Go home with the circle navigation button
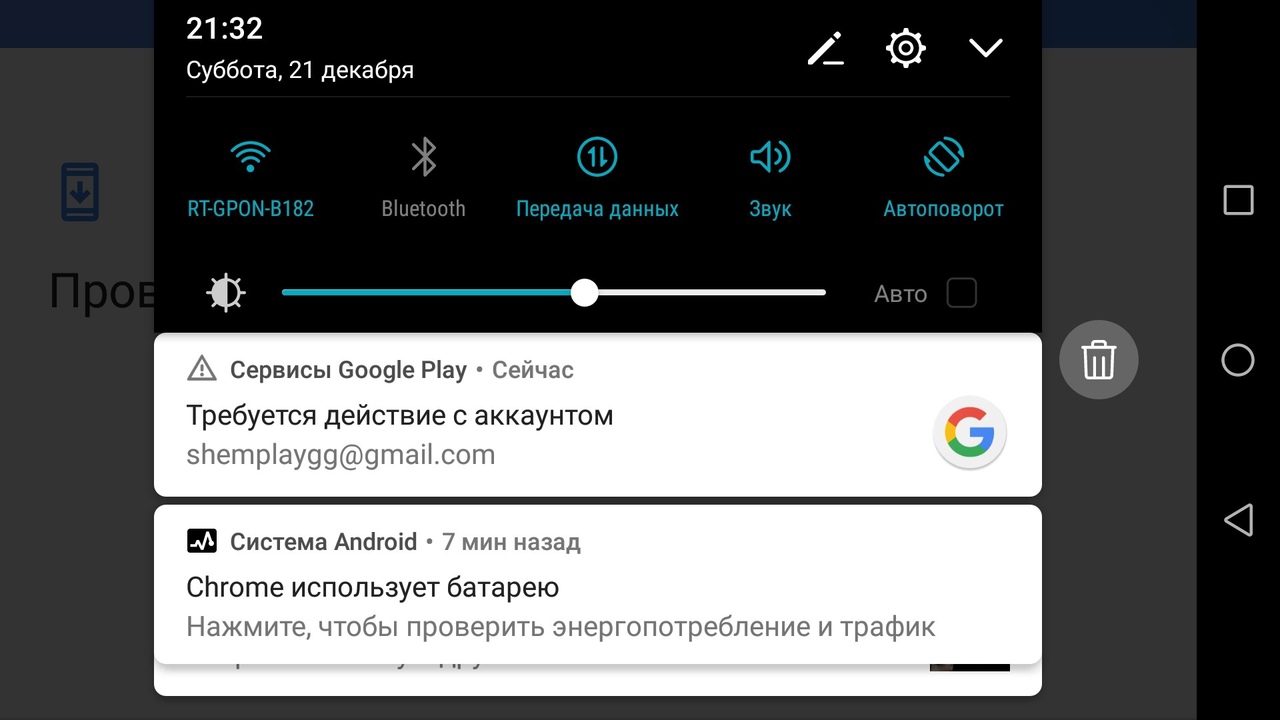The width and height of the screenshot is (1280, 720). pos(1238,360)
